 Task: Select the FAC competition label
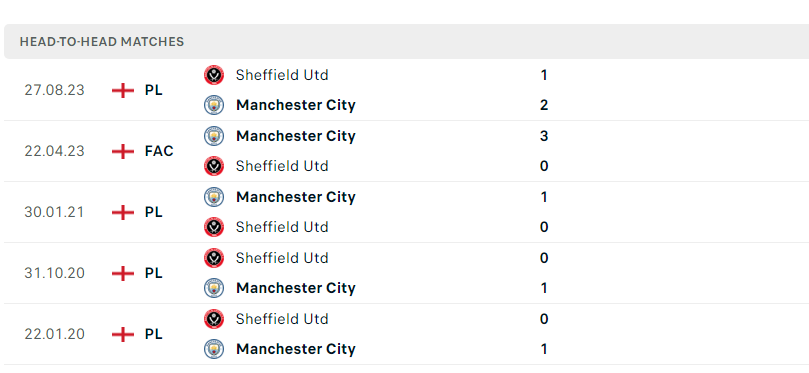pos(159,151)
